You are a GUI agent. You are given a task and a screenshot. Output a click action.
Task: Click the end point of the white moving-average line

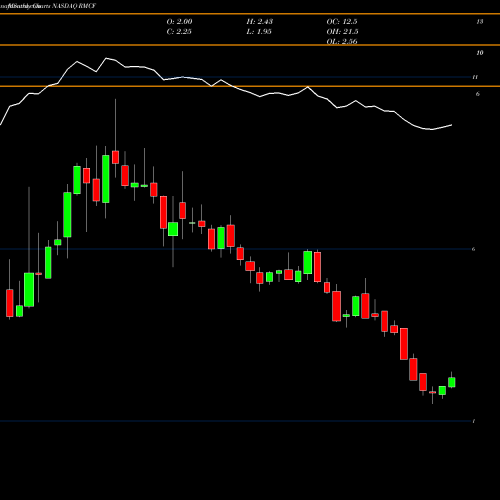coord(452,125)
